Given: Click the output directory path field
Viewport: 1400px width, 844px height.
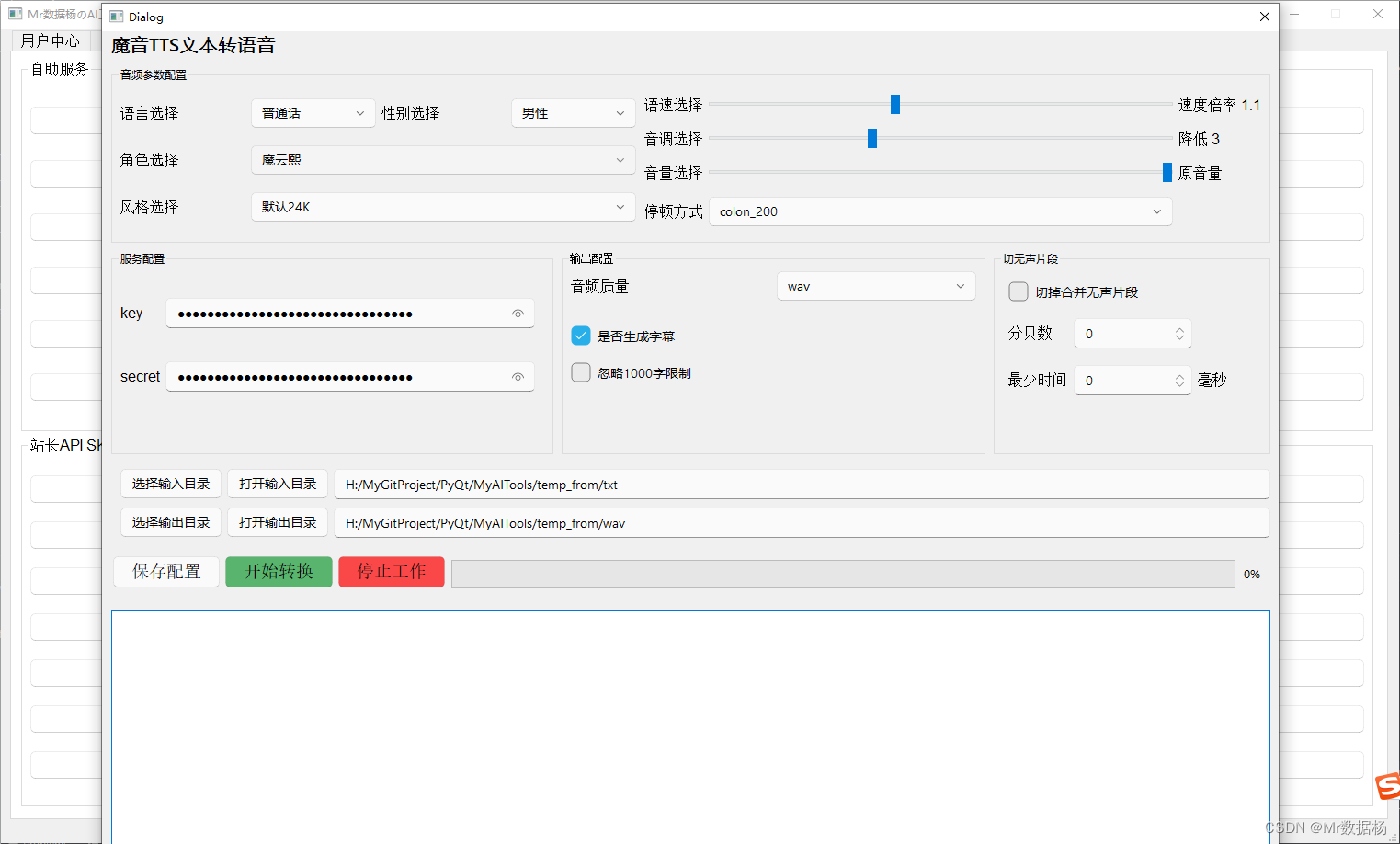Looking at the screenshot, I should pos(802,523).
